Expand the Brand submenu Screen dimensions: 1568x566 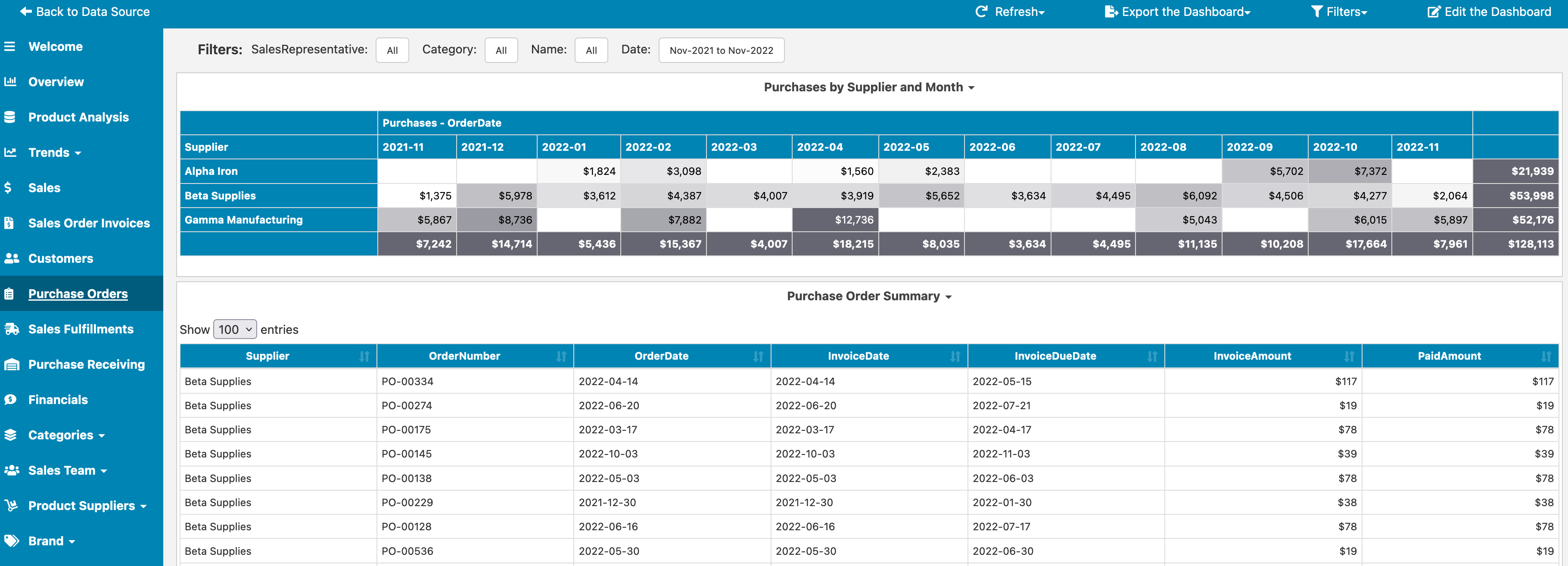click(x=72, y=541)
